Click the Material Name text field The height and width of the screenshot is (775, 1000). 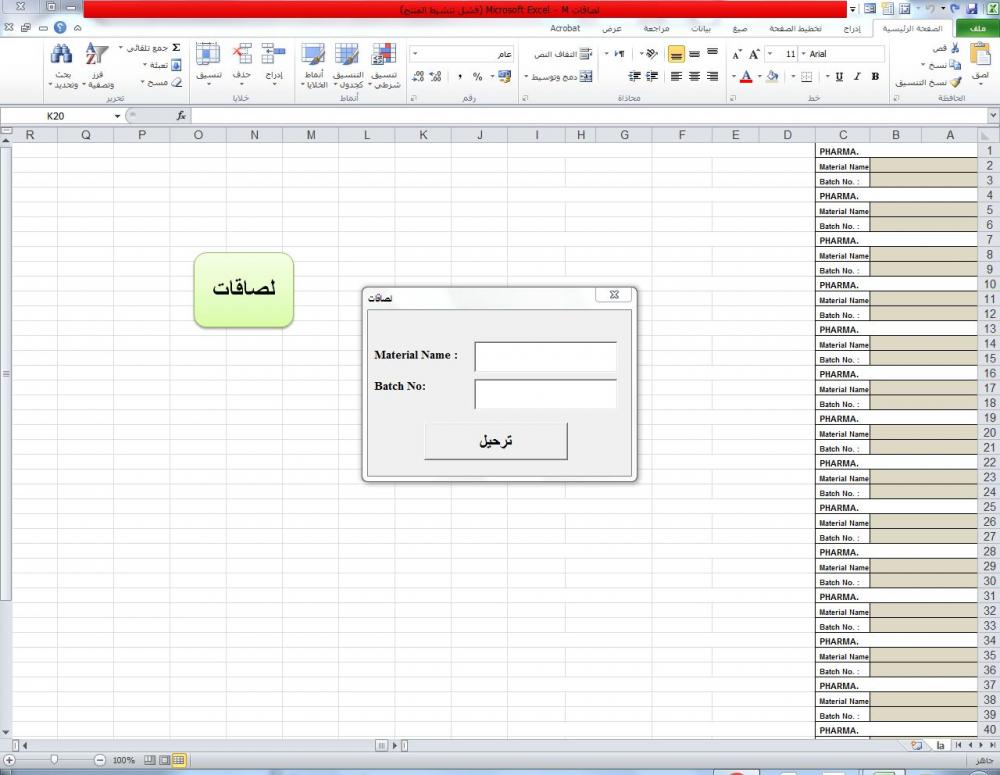click(546, 357)
